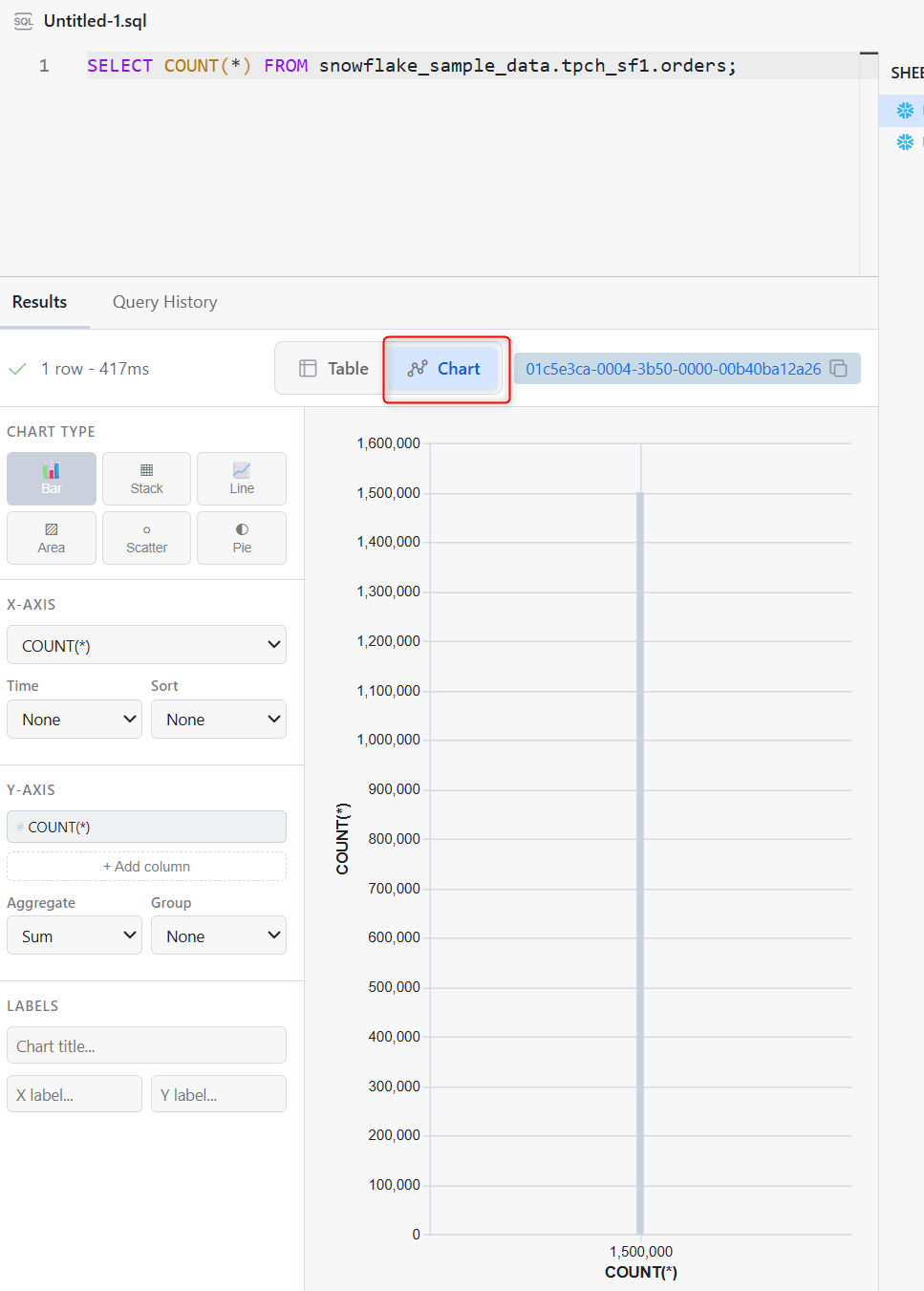The image size is (924, 1291).
Task: Click the CHART TYPE section heading
Action: pos(51,432)
